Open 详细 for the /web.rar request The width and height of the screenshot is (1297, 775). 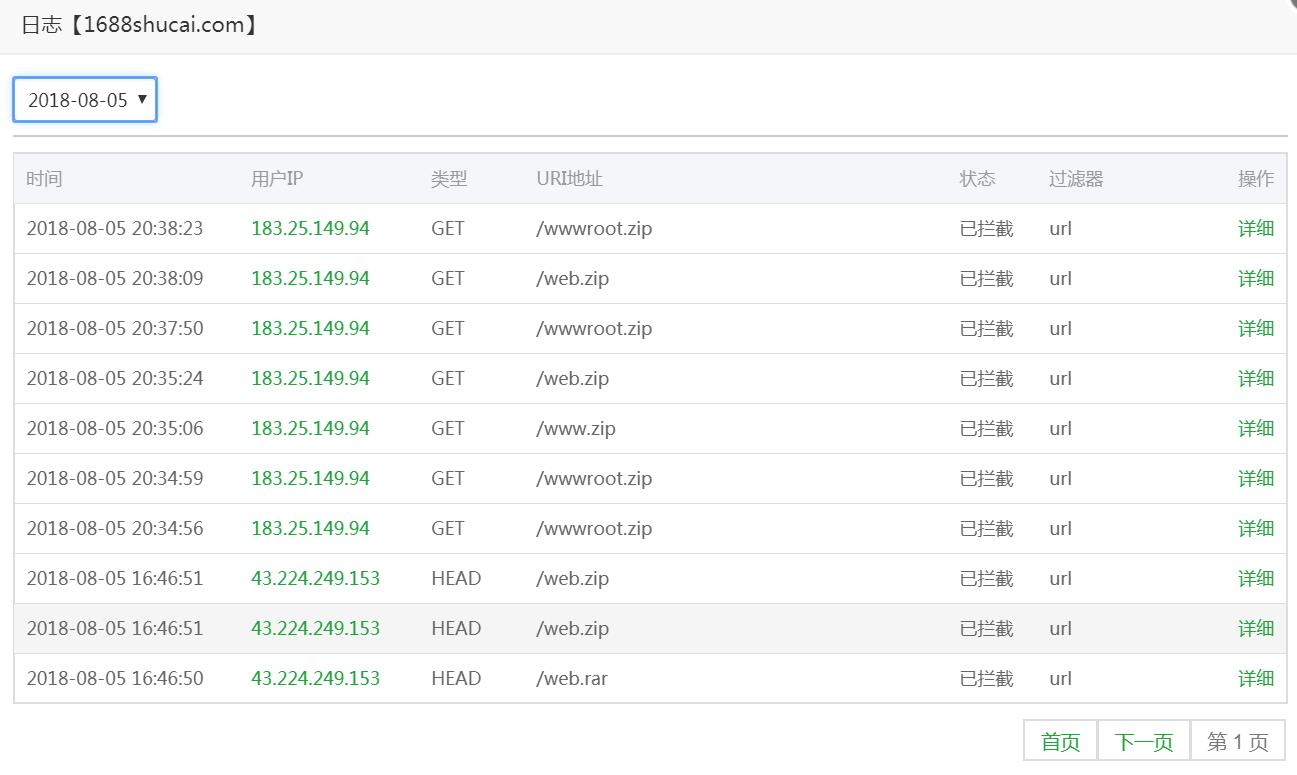click(1255, 678)
